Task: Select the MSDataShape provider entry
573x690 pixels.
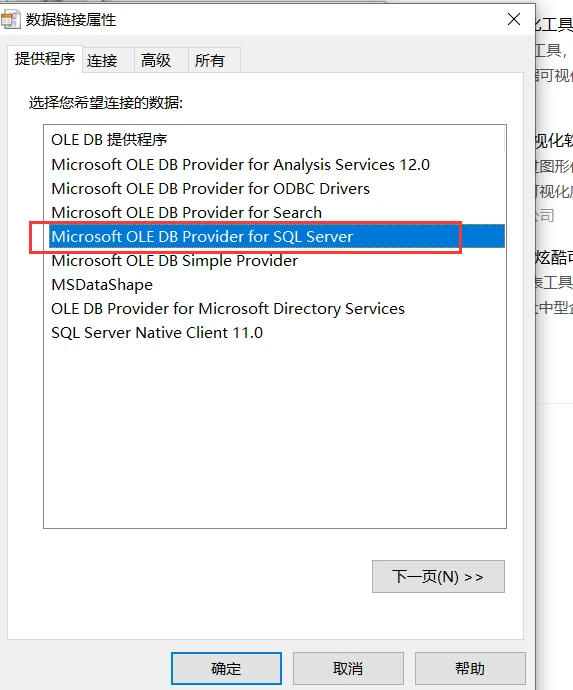Action: (102, 285)
